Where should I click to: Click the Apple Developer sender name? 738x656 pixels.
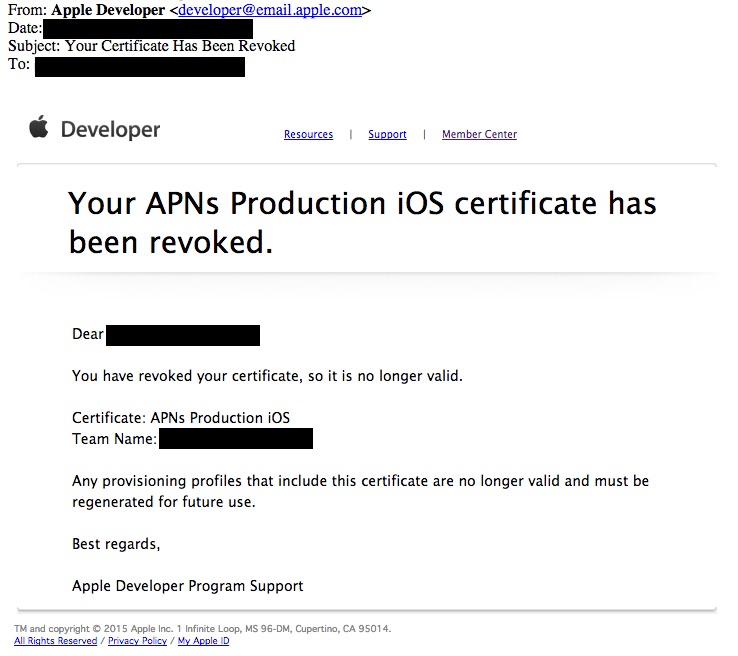point(108,11)
